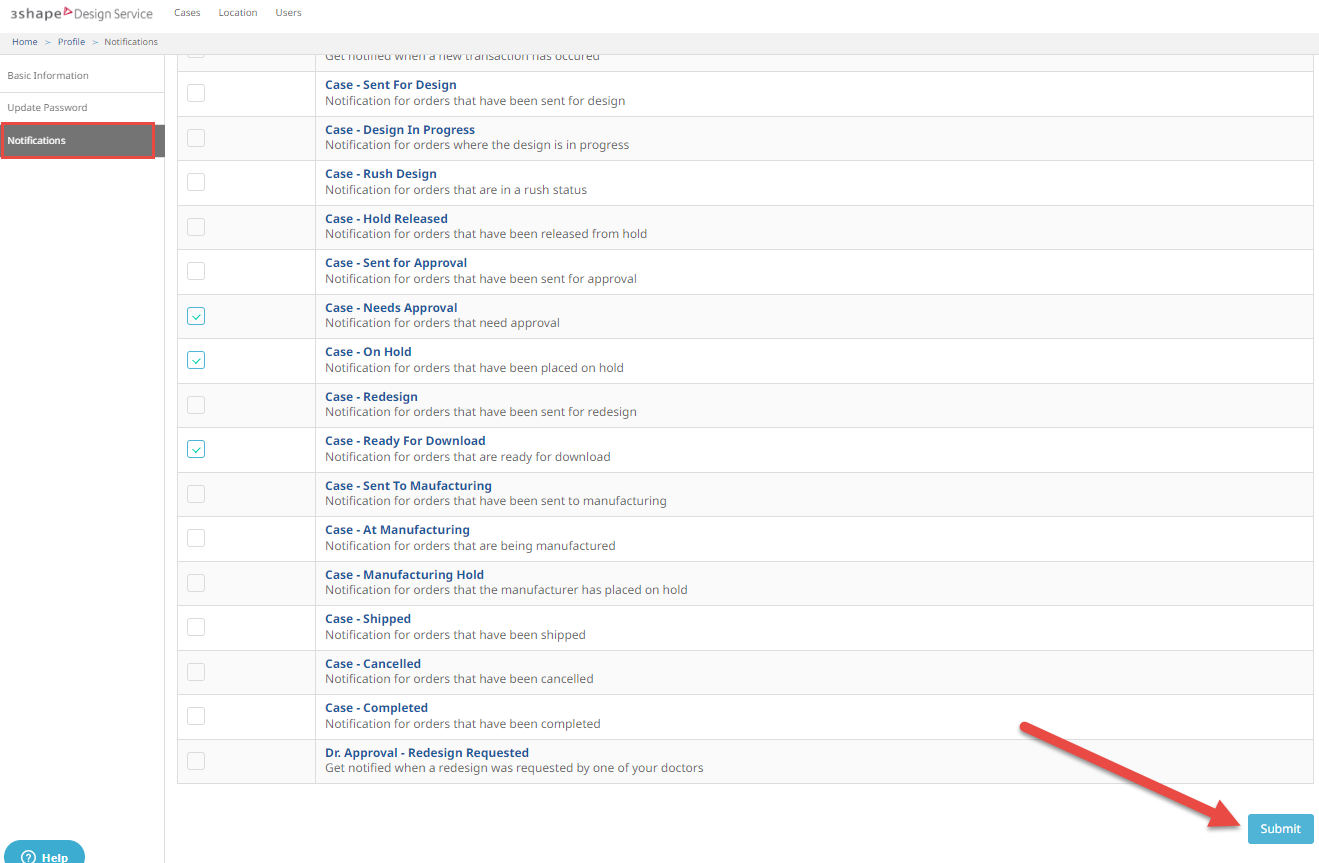Enable Case - Cancelled notification
The image size is (1319, 863).
click(x=196, y=671)
